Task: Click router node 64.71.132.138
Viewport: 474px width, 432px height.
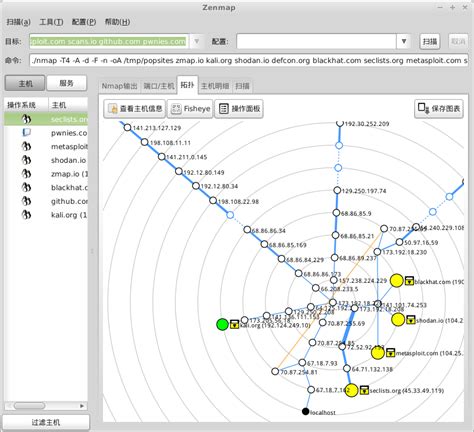Action: (x=347, y=369)
